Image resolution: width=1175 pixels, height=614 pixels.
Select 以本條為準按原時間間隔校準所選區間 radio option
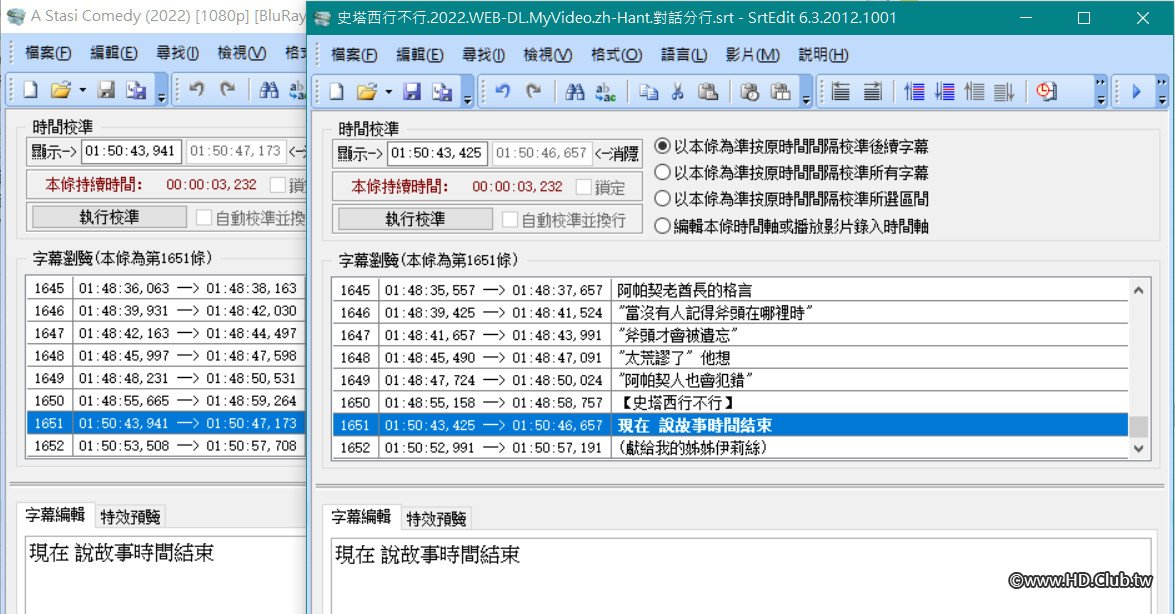791,199
